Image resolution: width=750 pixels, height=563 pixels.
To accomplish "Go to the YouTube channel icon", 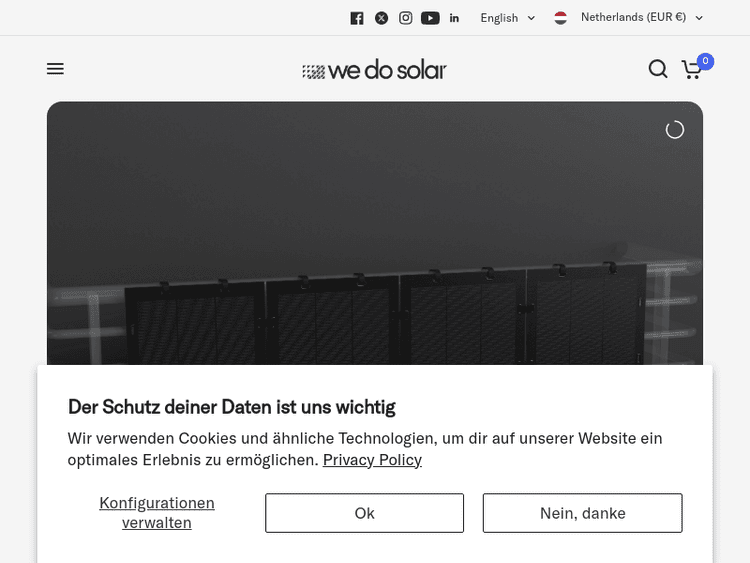I will click(430, 18).
